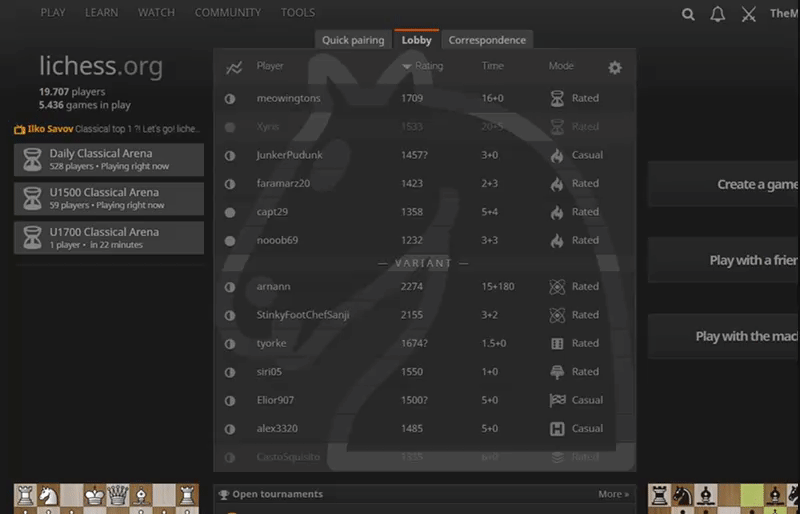Open the notifications bell

pyautogui.click(x=717, y=14)
